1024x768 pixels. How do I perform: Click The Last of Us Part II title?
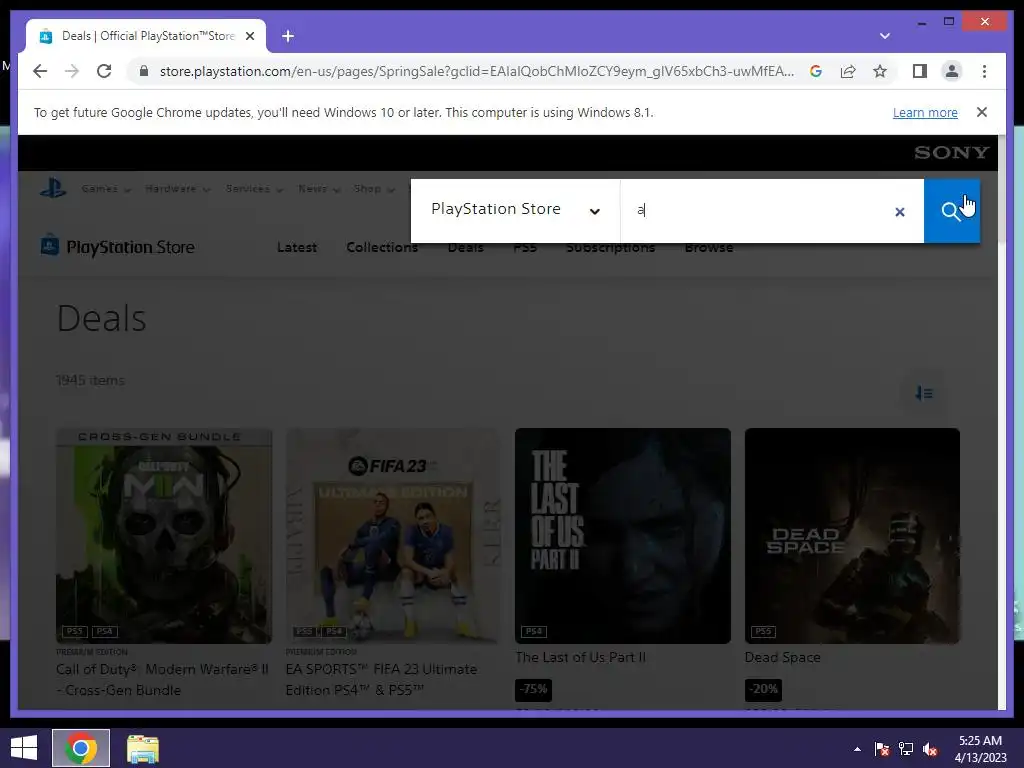(x=581, y=657)
